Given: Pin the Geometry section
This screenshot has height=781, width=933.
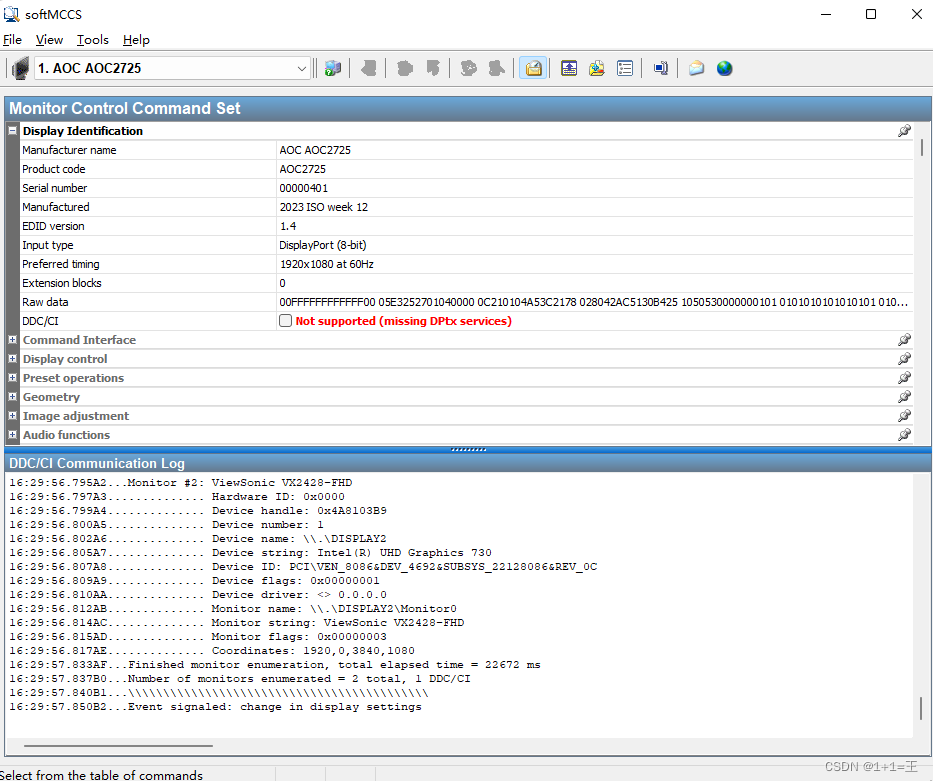Looking at the screenshot, I should pos(904,397).
